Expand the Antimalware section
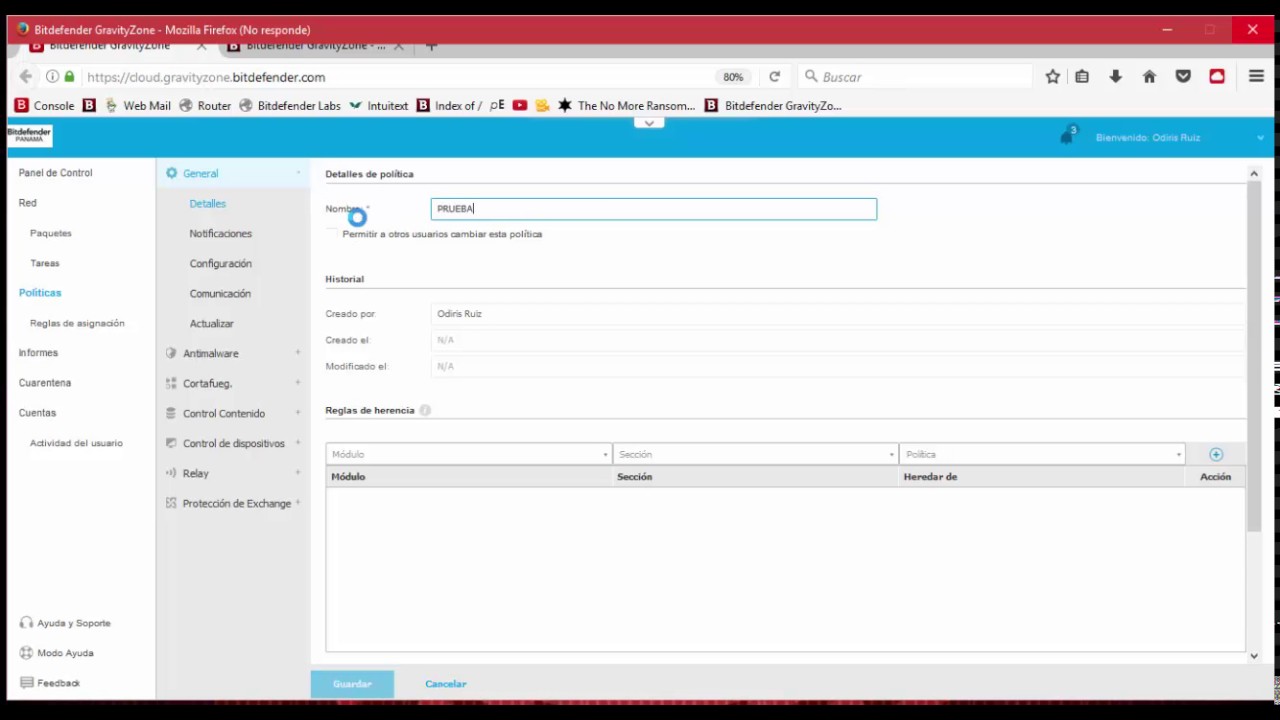Viewport: 1280px width, 720px height. [x=298, y=353]
